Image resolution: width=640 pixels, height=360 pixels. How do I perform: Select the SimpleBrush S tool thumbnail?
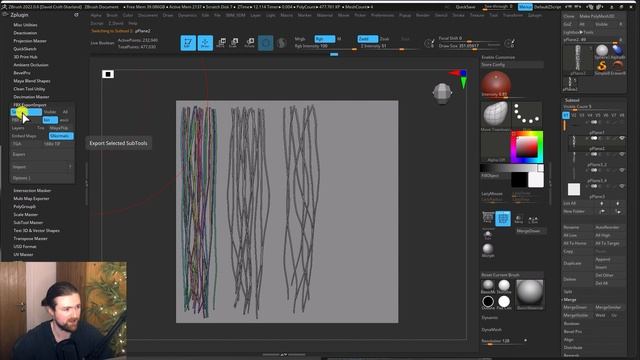coord(602,66)
